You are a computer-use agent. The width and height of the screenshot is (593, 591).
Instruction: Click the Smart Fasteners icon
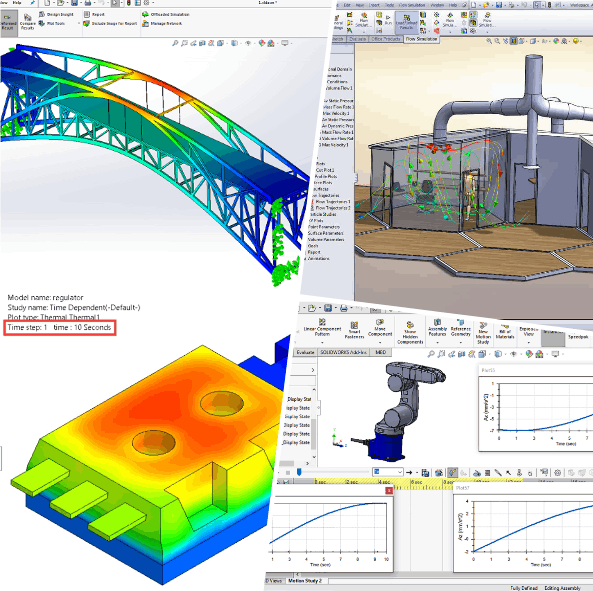[x=354, y=330]
